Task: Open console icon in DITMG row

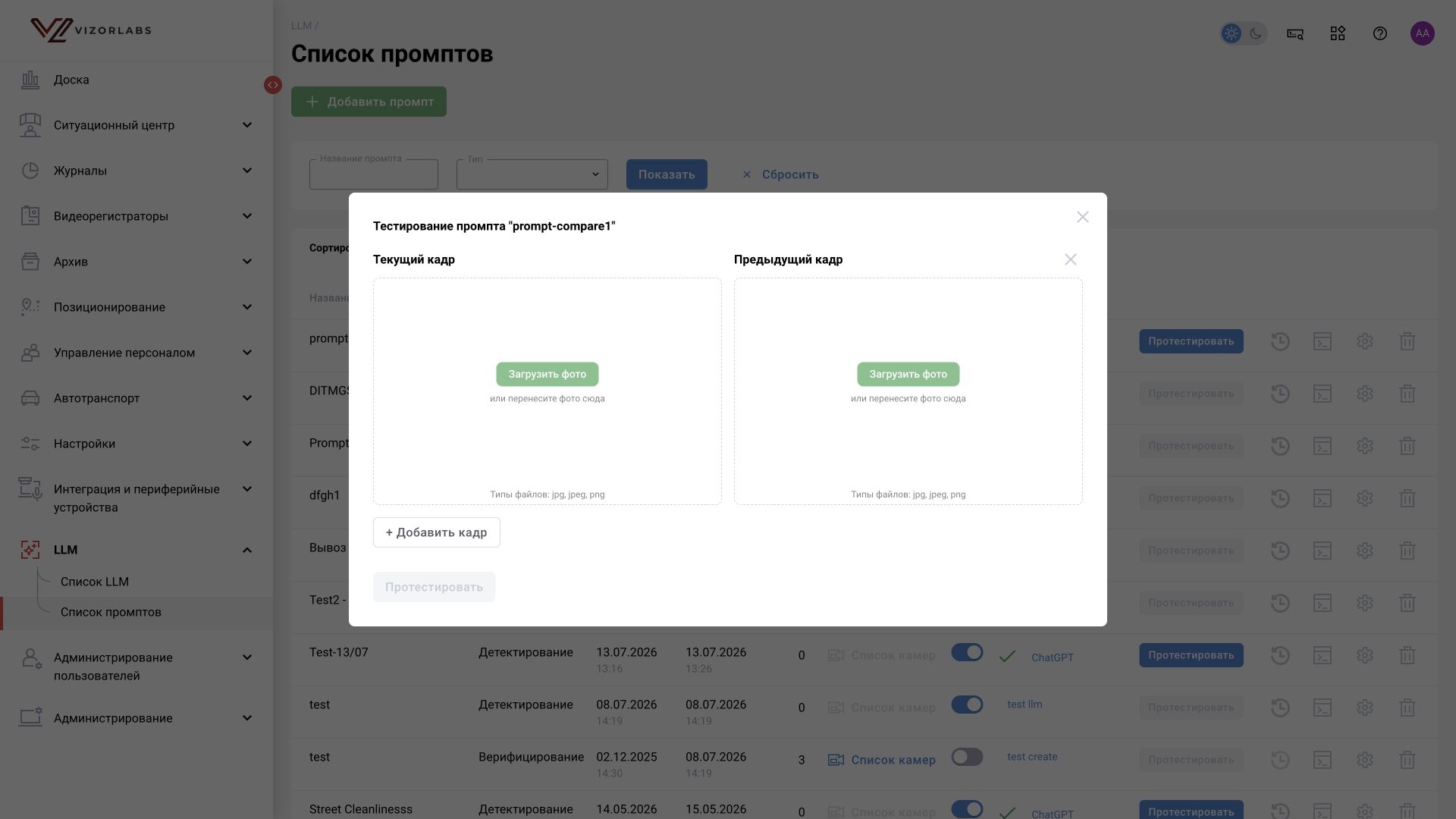Action: click(x=1323, y=394)
